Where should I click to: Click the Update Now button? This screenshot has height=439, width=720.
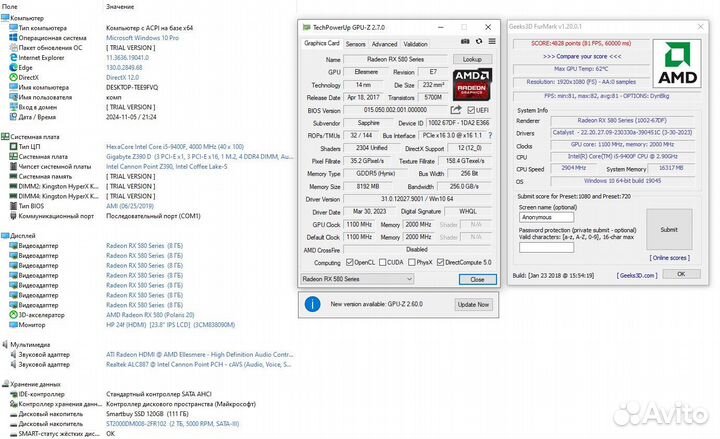point(473,304)
